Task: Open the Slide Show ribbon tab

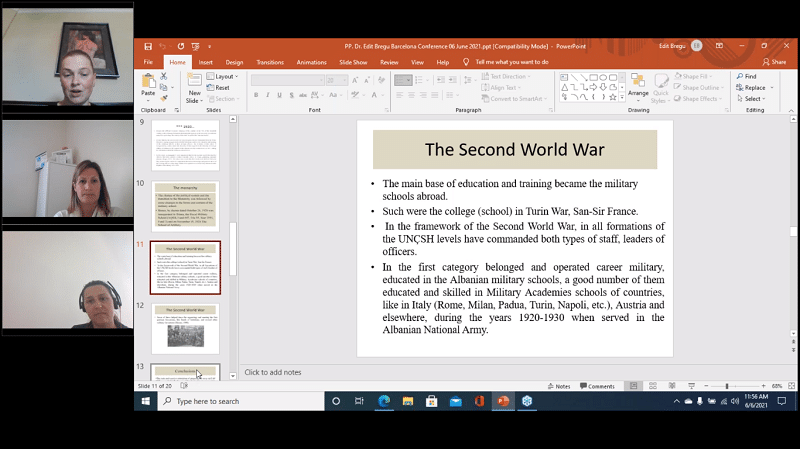Action: 353,62
